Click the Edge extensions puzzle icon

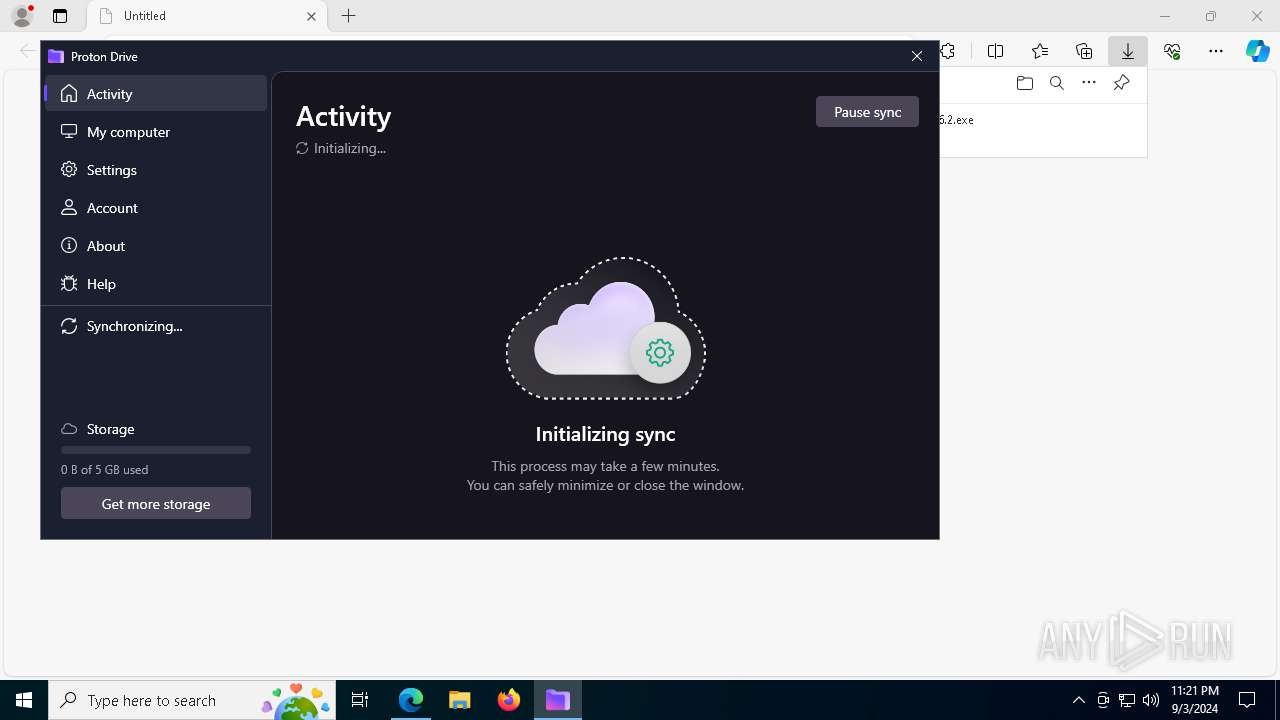click(948, 51)
